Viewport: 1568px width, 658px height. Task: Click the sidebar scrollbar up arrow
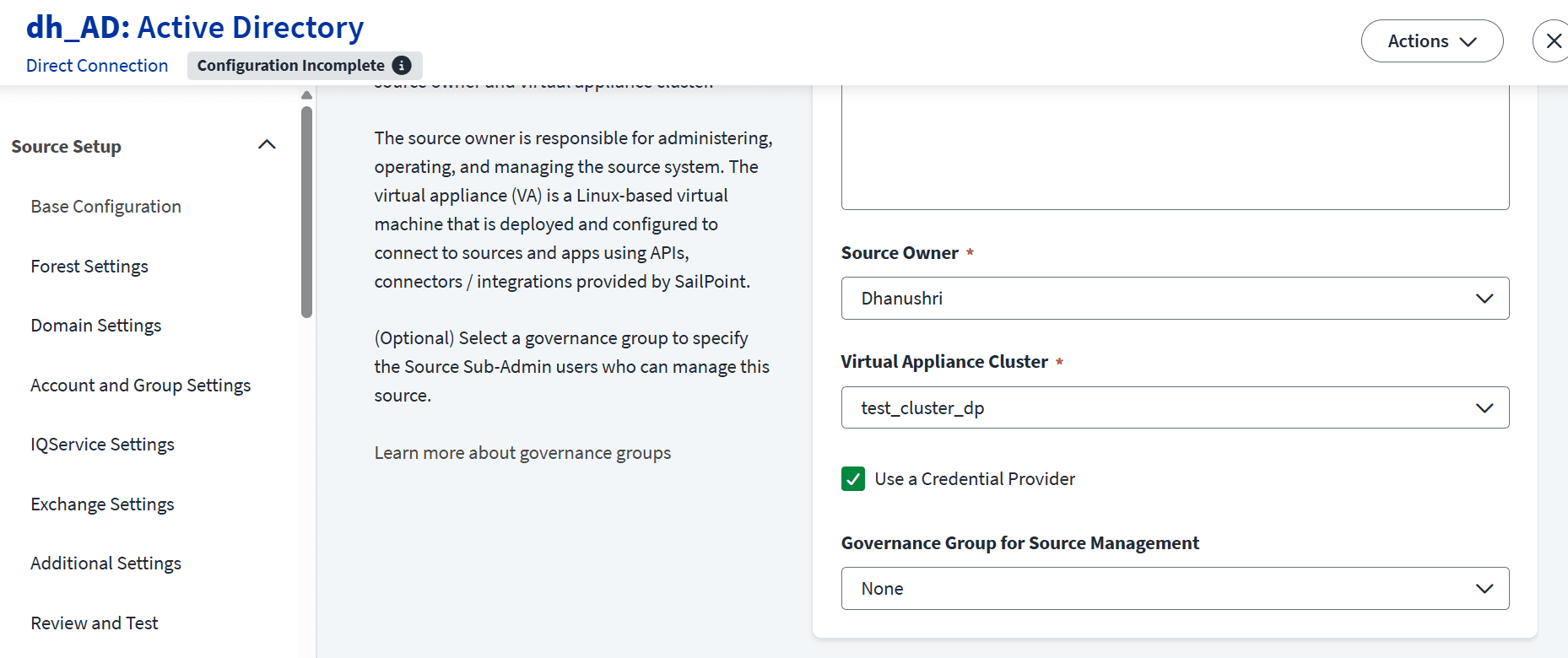(x=306, y=95)
